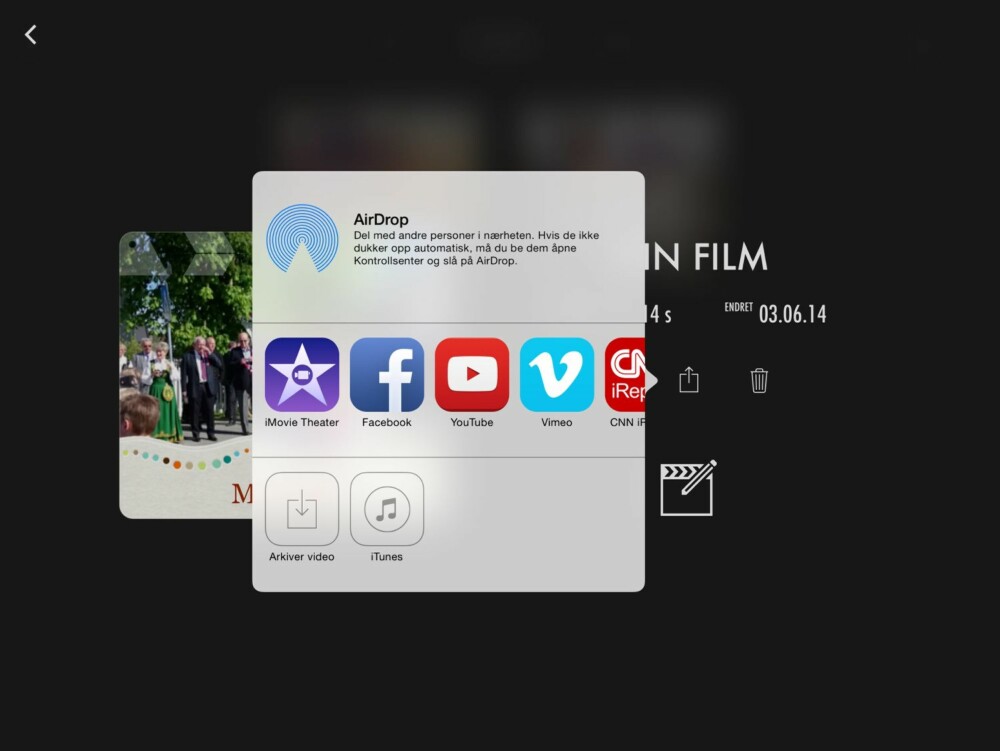1000x751 pixels.
Task: Export the video to iTunes
Action: coord(386,509)
